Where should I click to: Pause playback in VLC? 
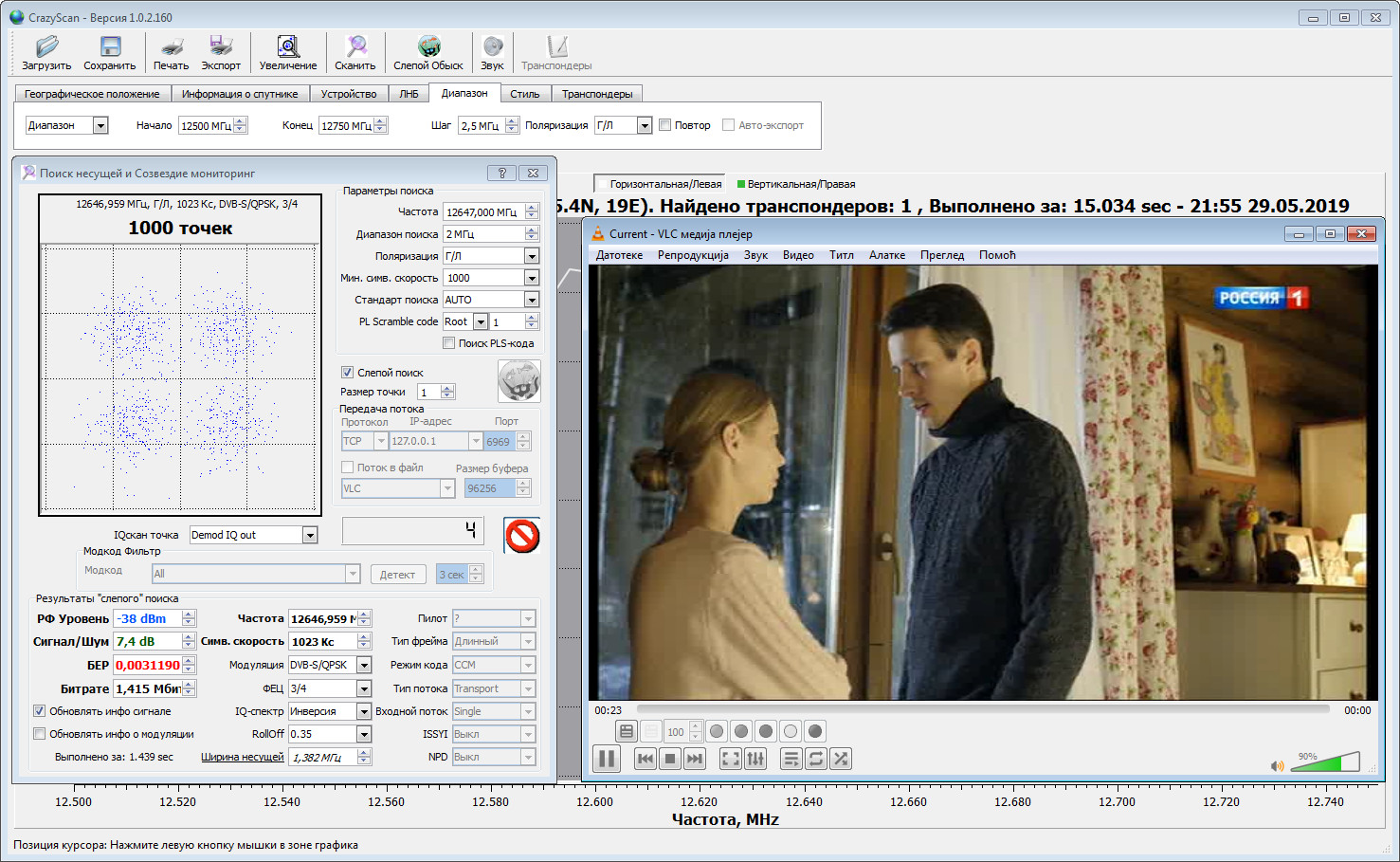607,759
